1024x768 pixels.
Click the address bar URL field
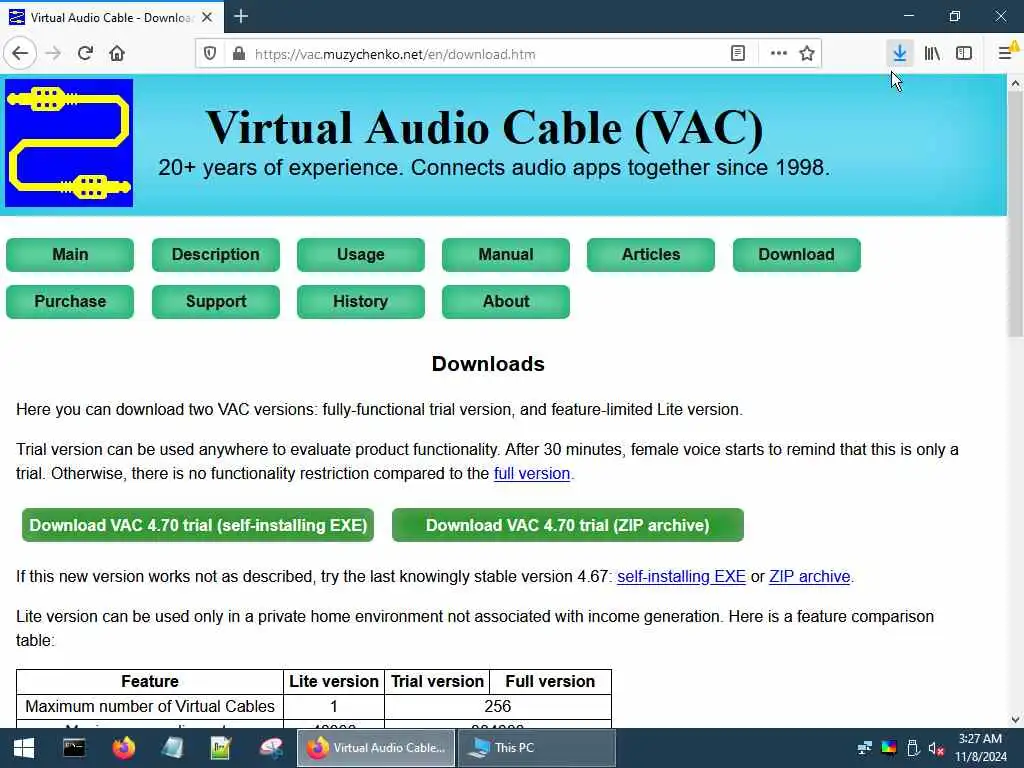click(483, 54)
